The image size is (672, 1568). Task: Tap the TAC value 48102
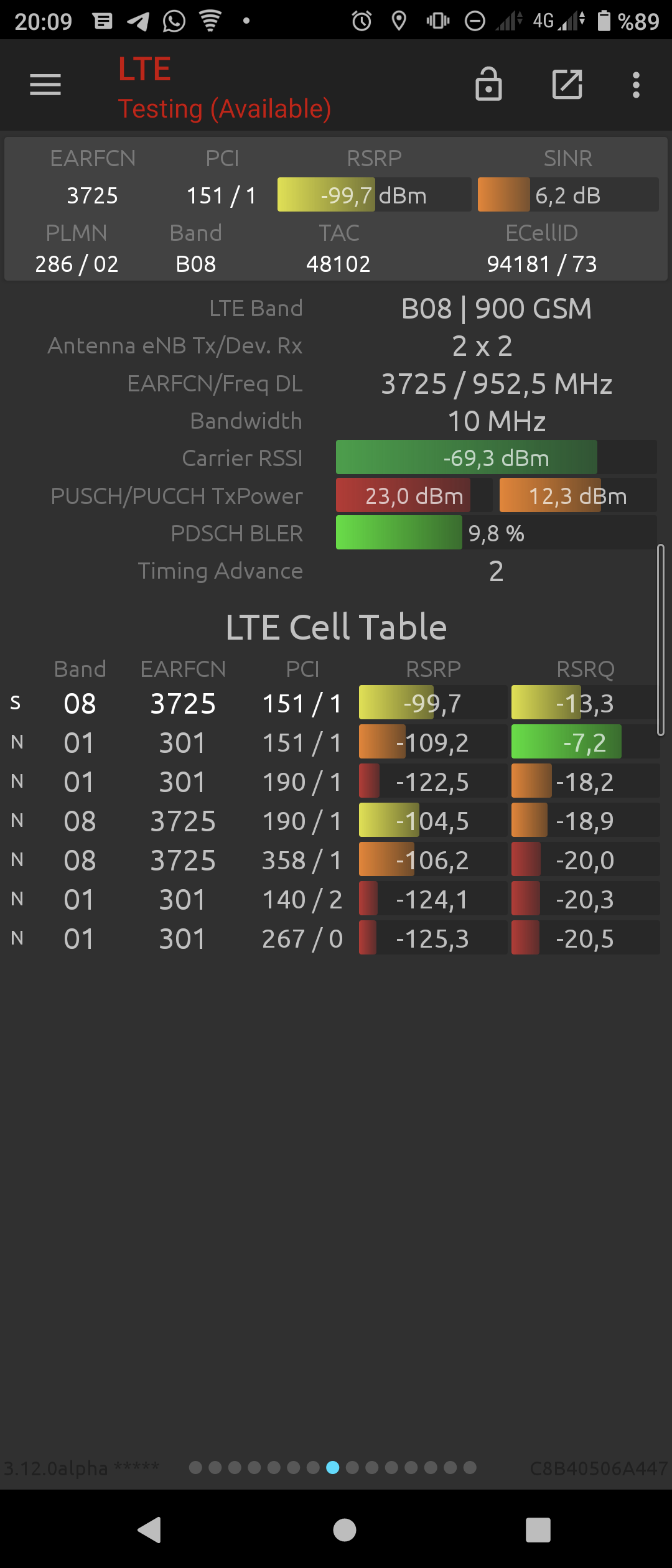[x=338, y=264]
